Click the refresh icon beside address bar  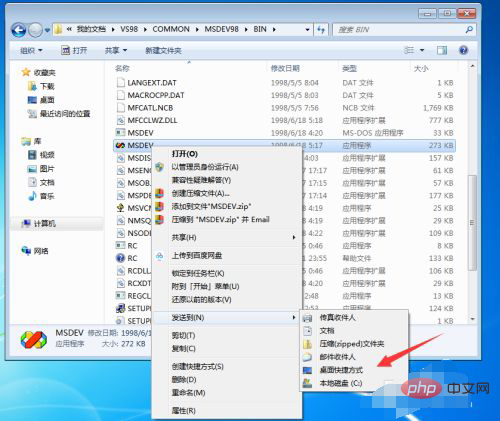pos(321,30)
